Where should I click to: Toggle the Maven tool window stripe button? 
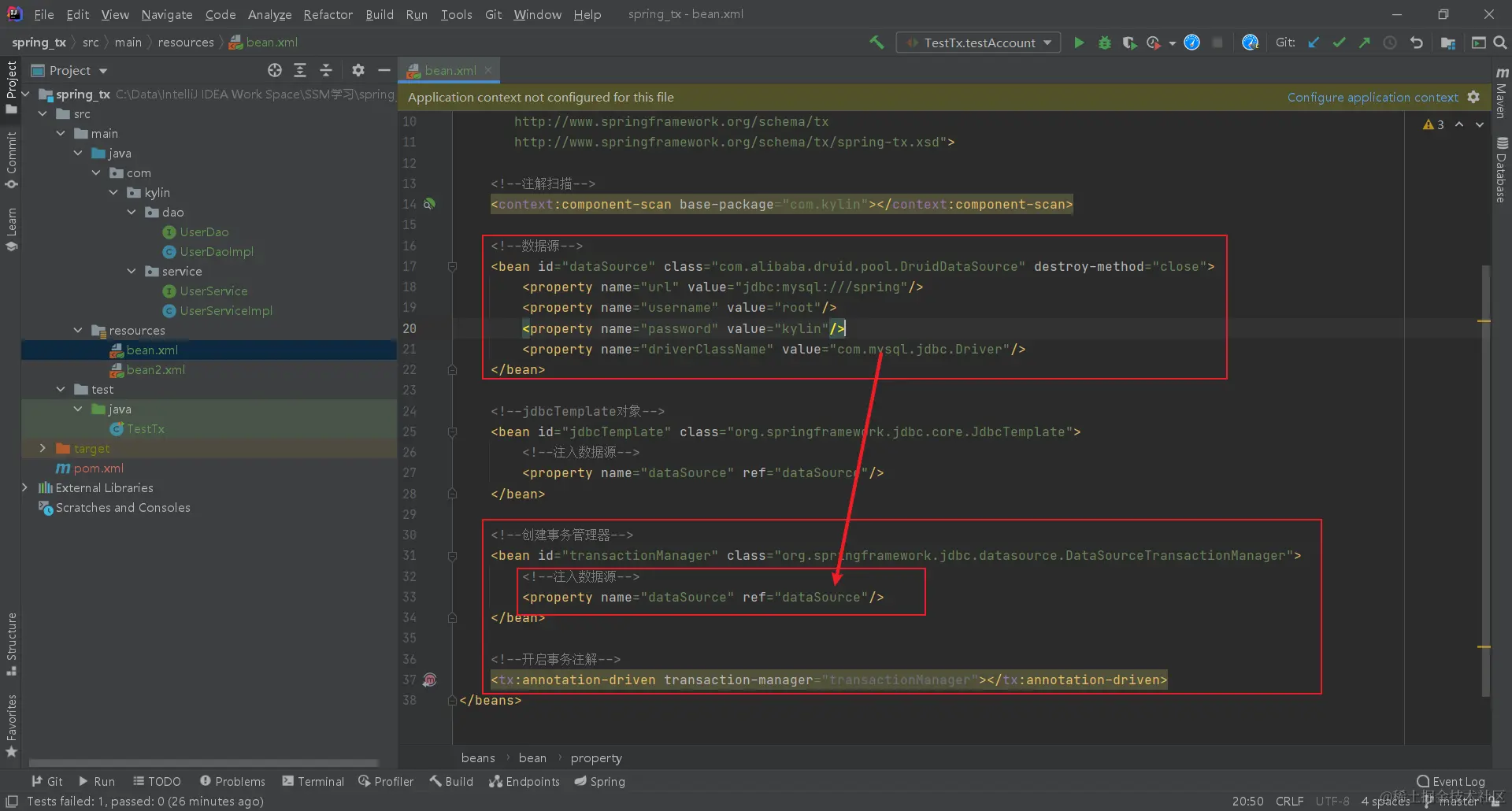[1501, 92]
